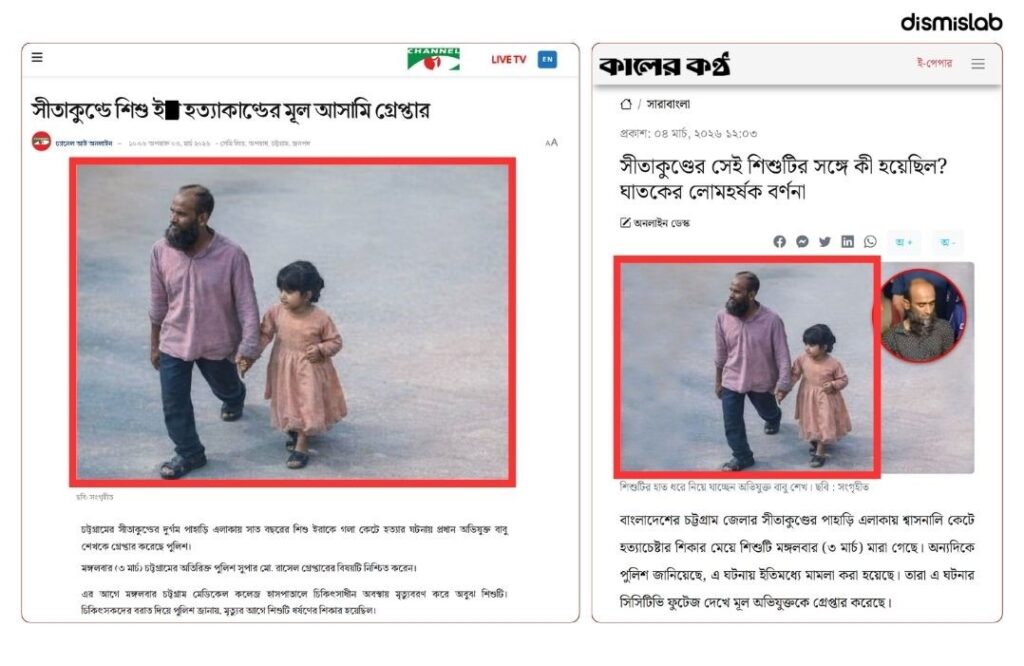The image size is (1024, 666).
Task: Share the article on LinkedIn
Action: point(848,242)
